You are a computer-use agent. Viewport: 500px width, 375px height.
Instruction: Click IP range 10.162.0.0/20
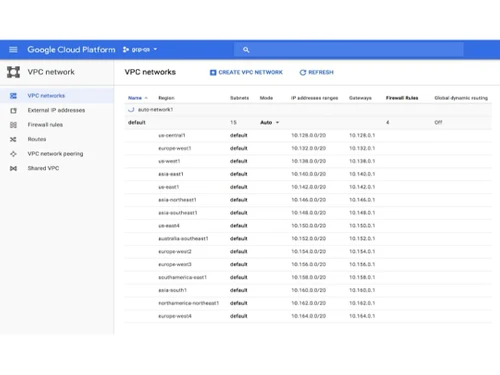(309, 303)
